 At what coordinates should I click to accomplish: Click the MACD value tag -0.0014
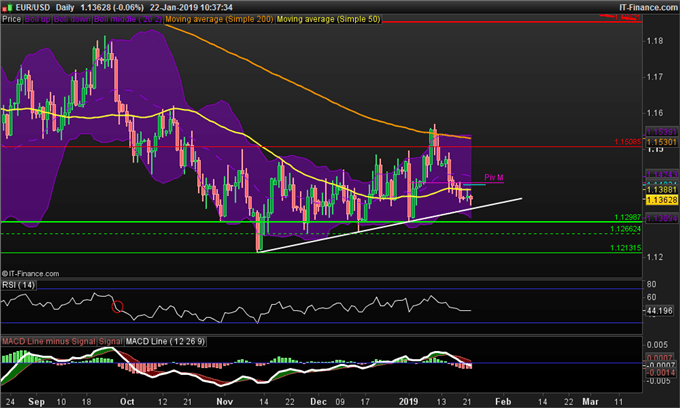[661, 372]
